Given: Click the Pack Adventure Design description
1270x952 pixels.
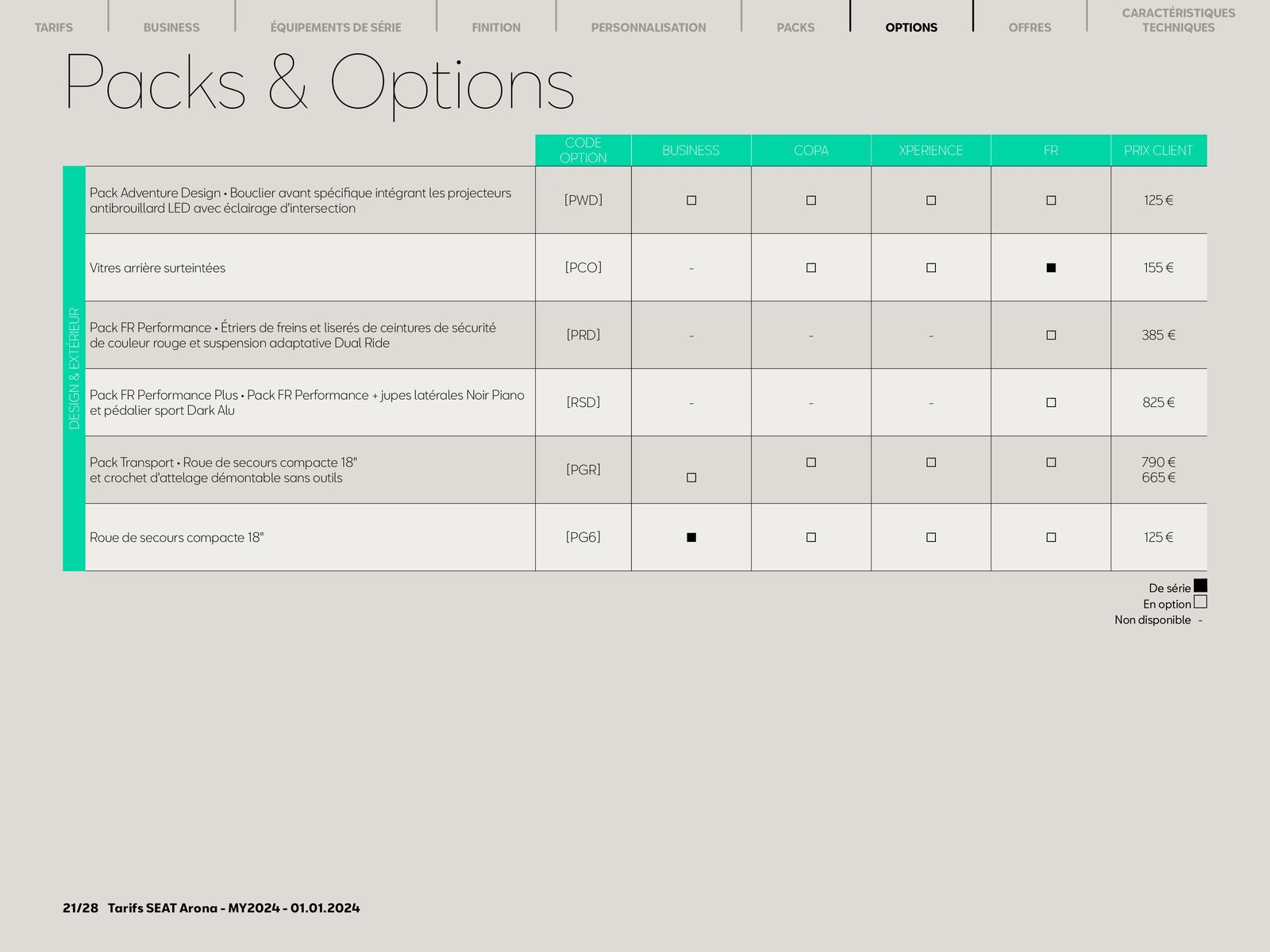Looking at the screenshot, I should pos(300,201).
